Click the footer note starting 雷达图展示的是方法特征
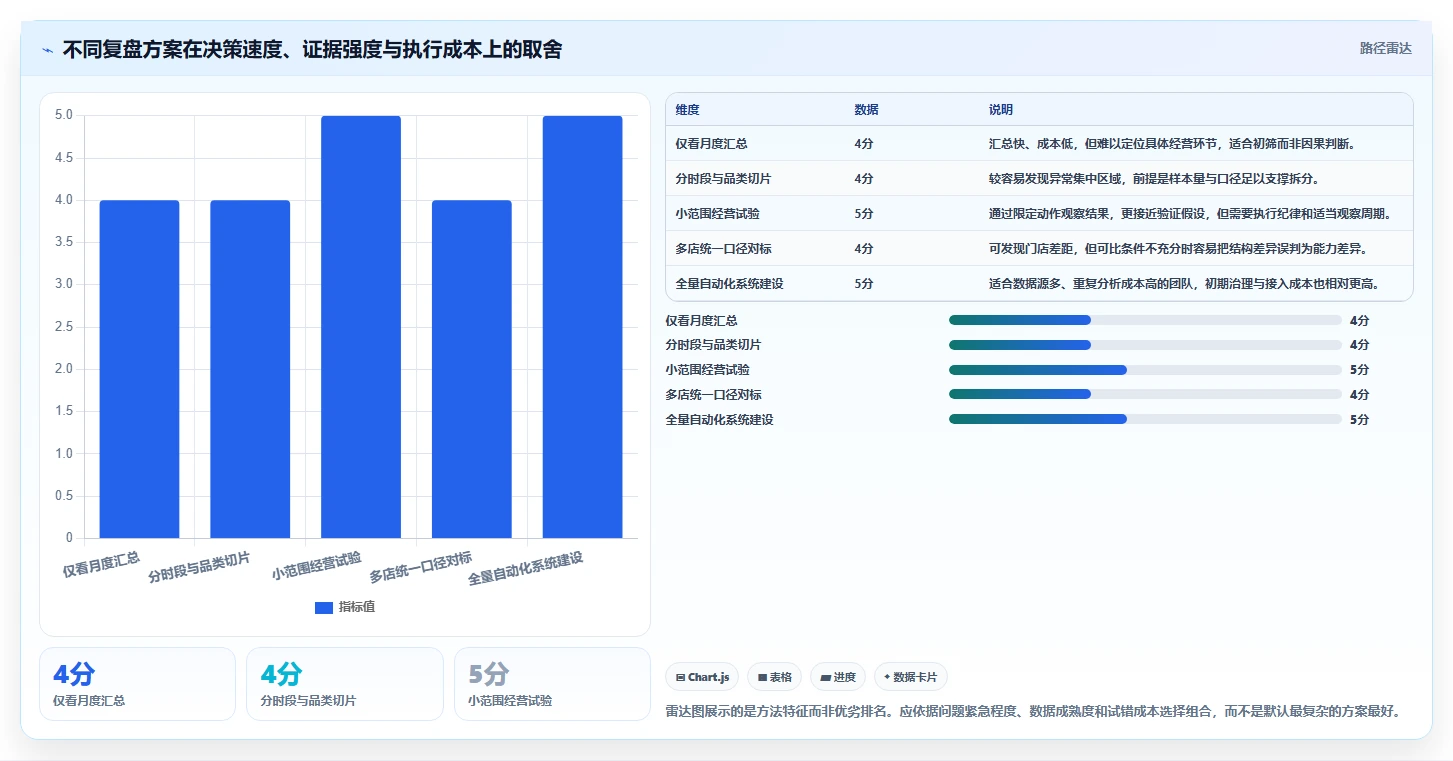The height and width of the screenshot is (761, 1453). (1032, 711)
